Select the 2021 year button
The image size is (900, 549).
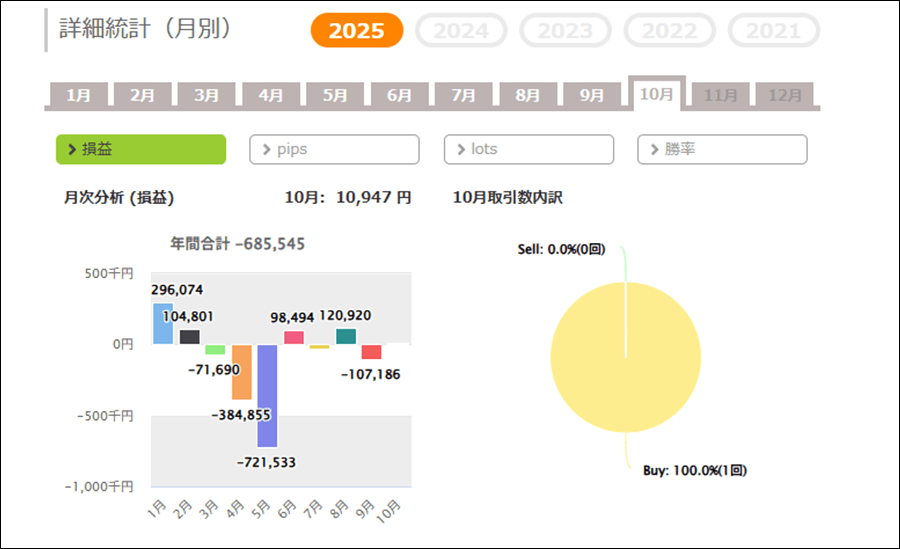[x=773, y=31]
